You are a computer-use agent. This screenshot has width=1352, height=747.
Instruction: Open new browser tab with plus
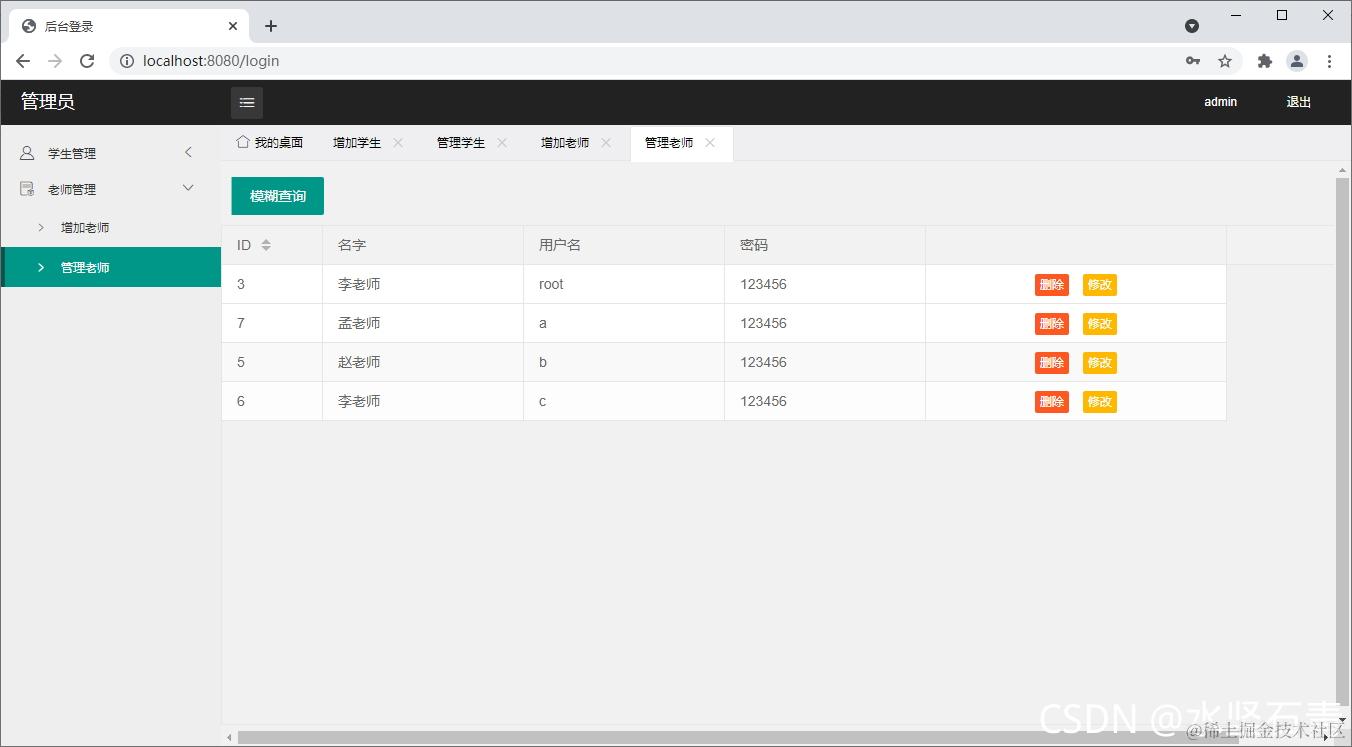271,26
